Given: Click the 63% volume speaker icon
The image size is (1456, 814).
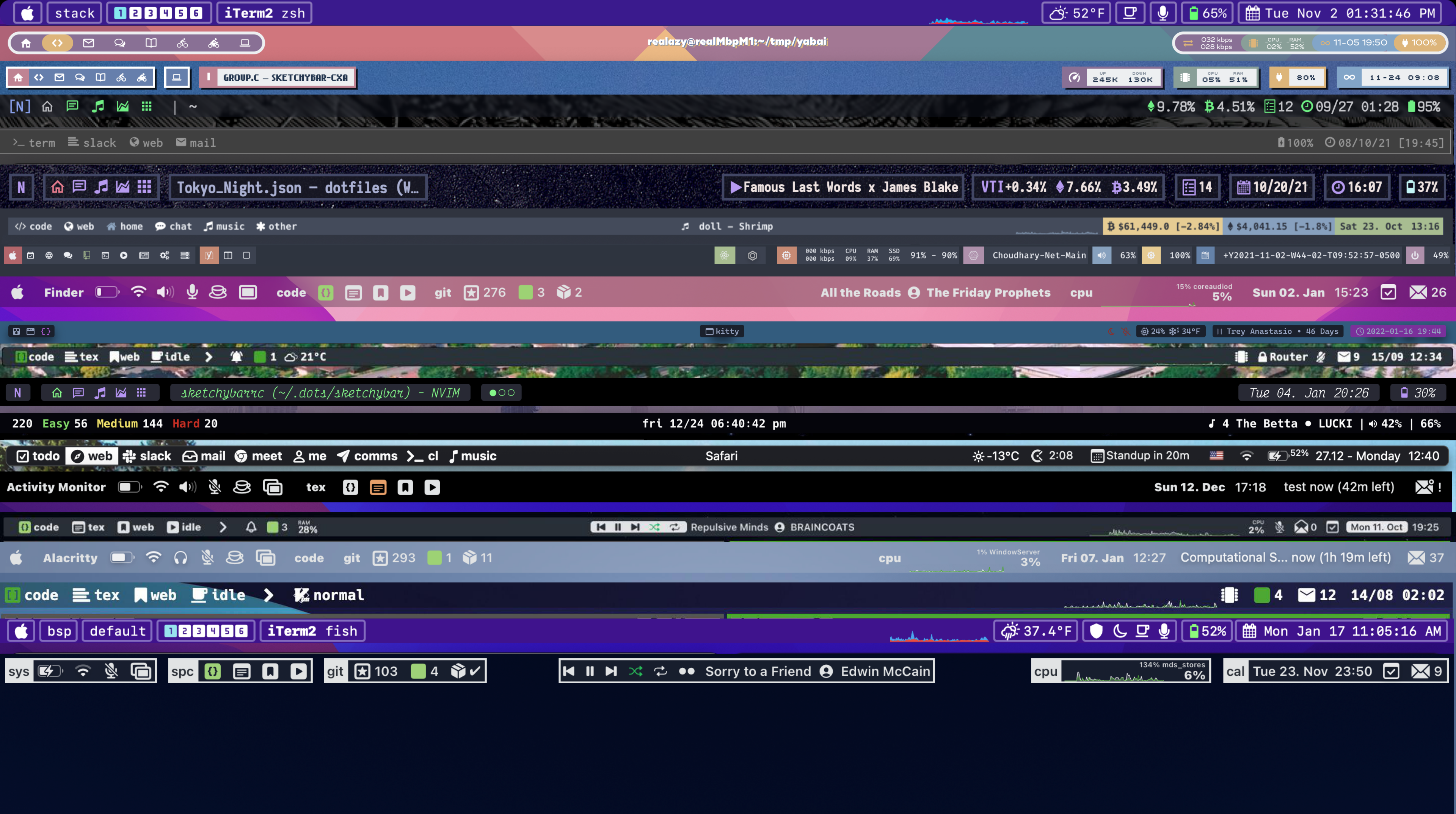Looking at the screenshot, I should [1101, 255].
